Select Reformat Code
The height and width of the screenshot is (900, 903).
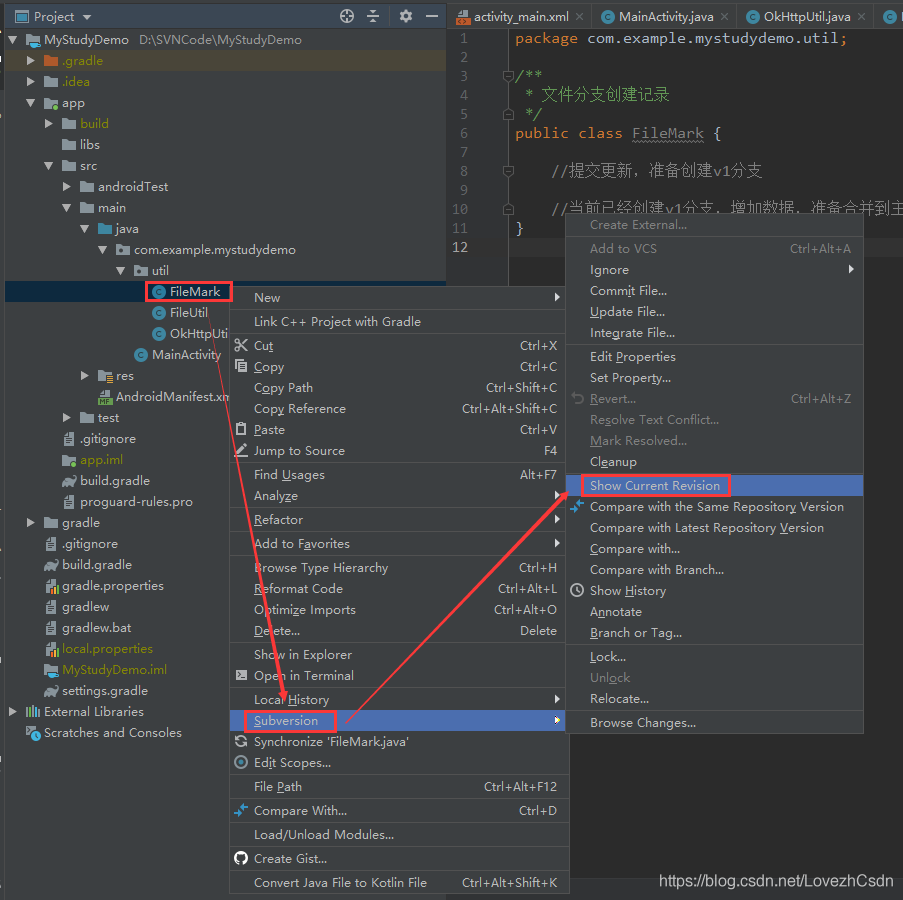pyautogui.click(x=397, y=588)
